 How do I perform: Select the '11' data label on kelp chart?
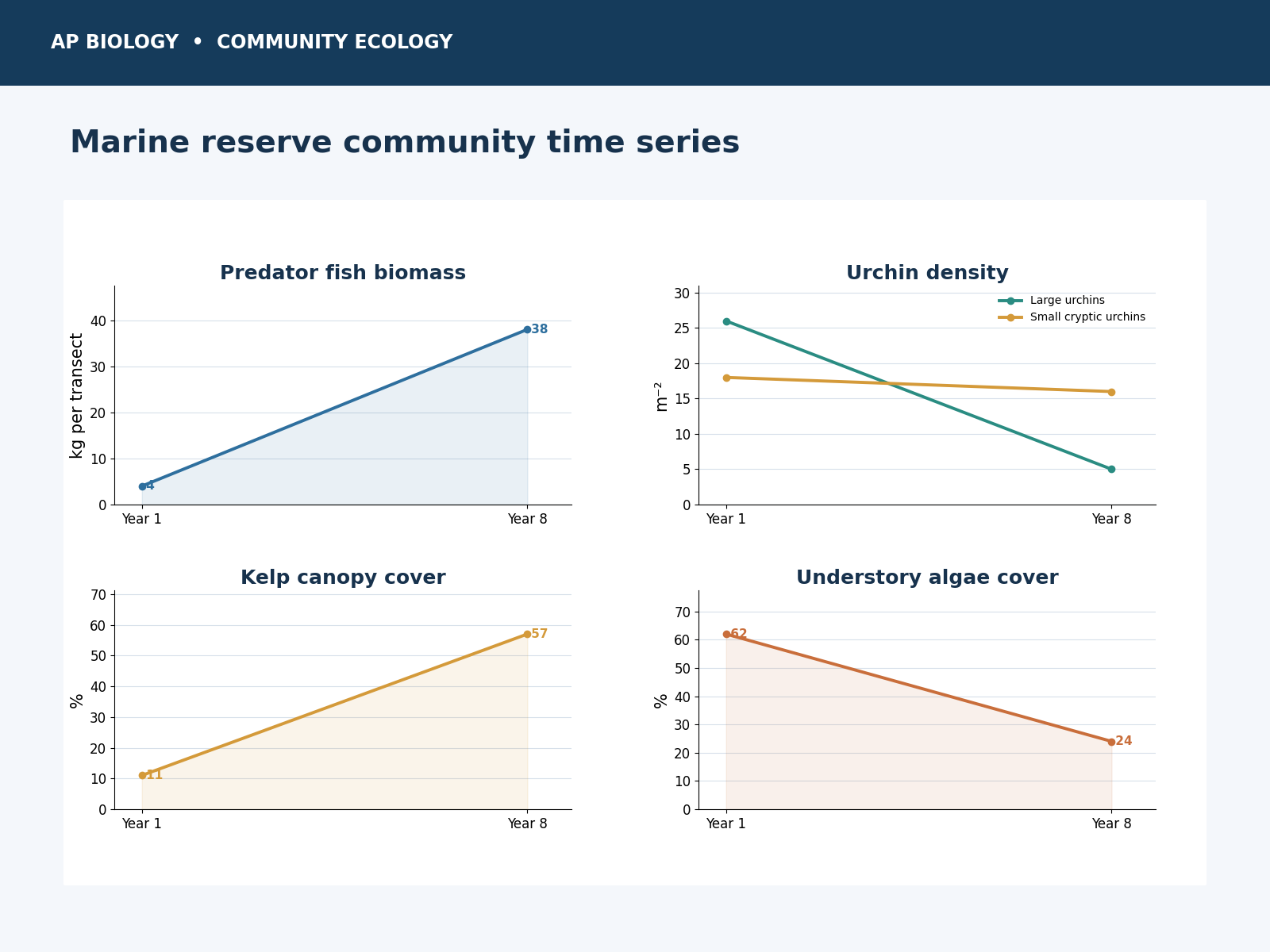coord(154,775)
